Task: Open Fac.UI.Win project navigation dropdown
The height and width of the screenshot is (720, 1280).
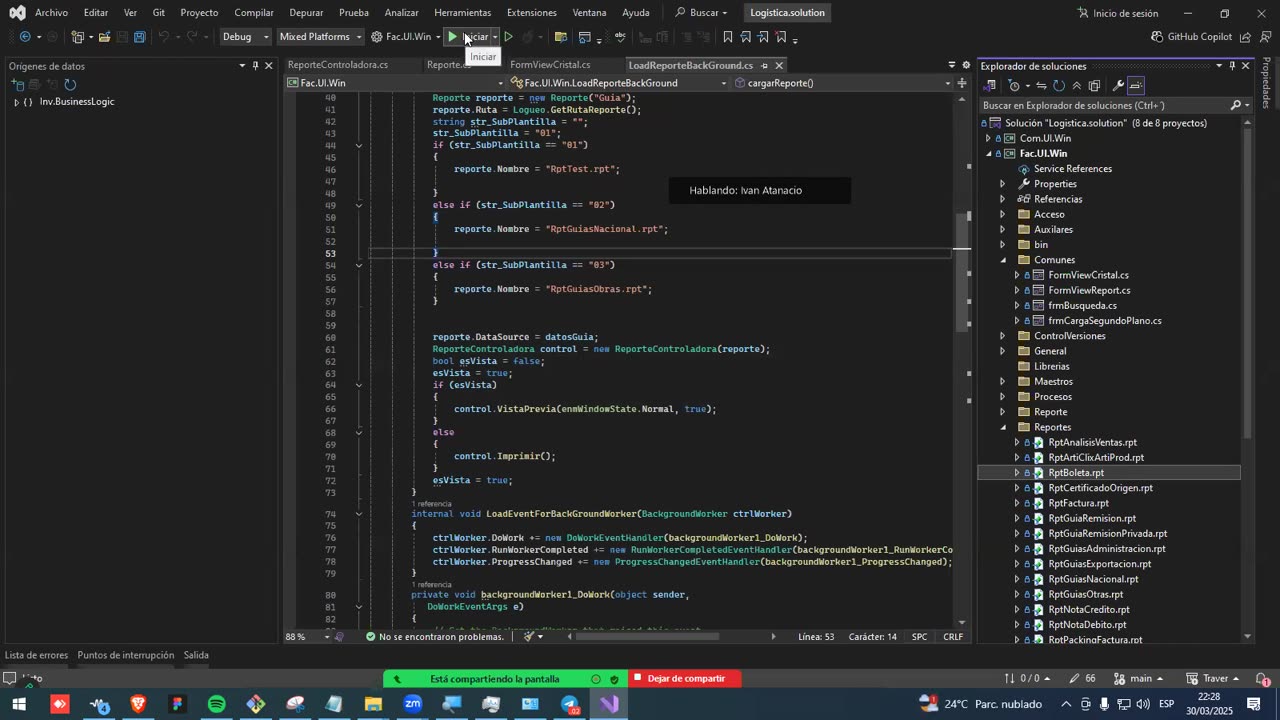Action: (x=395, y=83)
